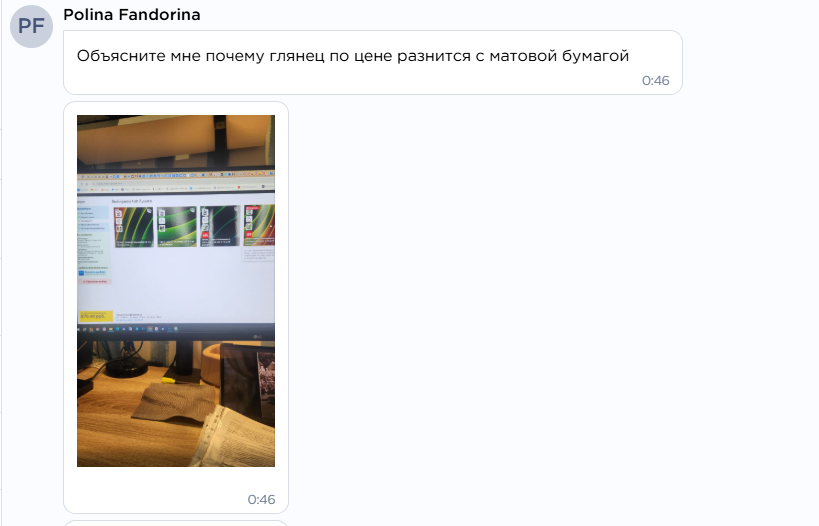Select the message about глянец and матовой бумагой
The image size is (819, 526).
click(373, 62)
